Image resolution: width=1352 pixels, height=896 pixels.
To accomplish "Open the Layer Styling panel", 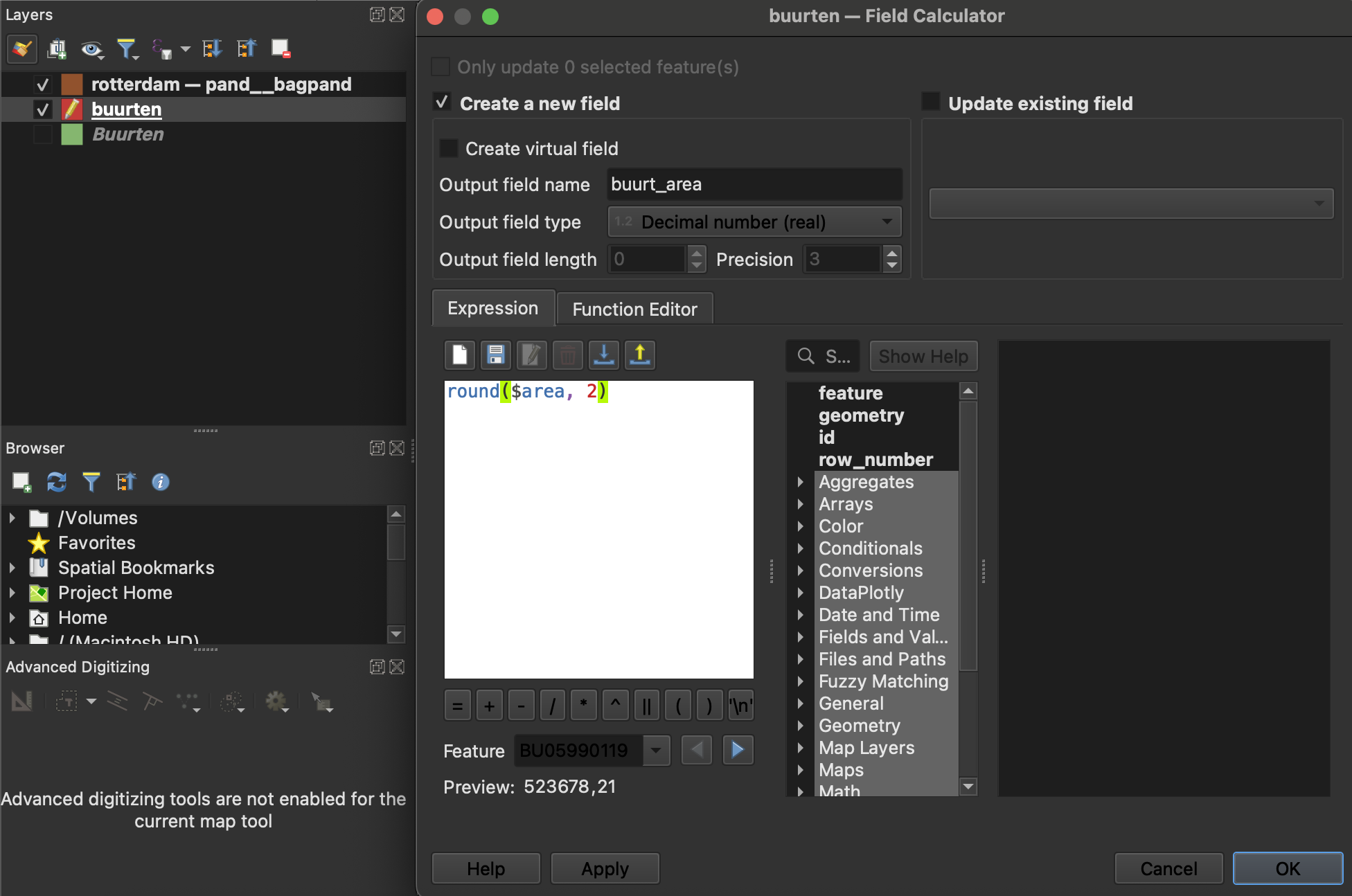I will click(x=21, y=48).
